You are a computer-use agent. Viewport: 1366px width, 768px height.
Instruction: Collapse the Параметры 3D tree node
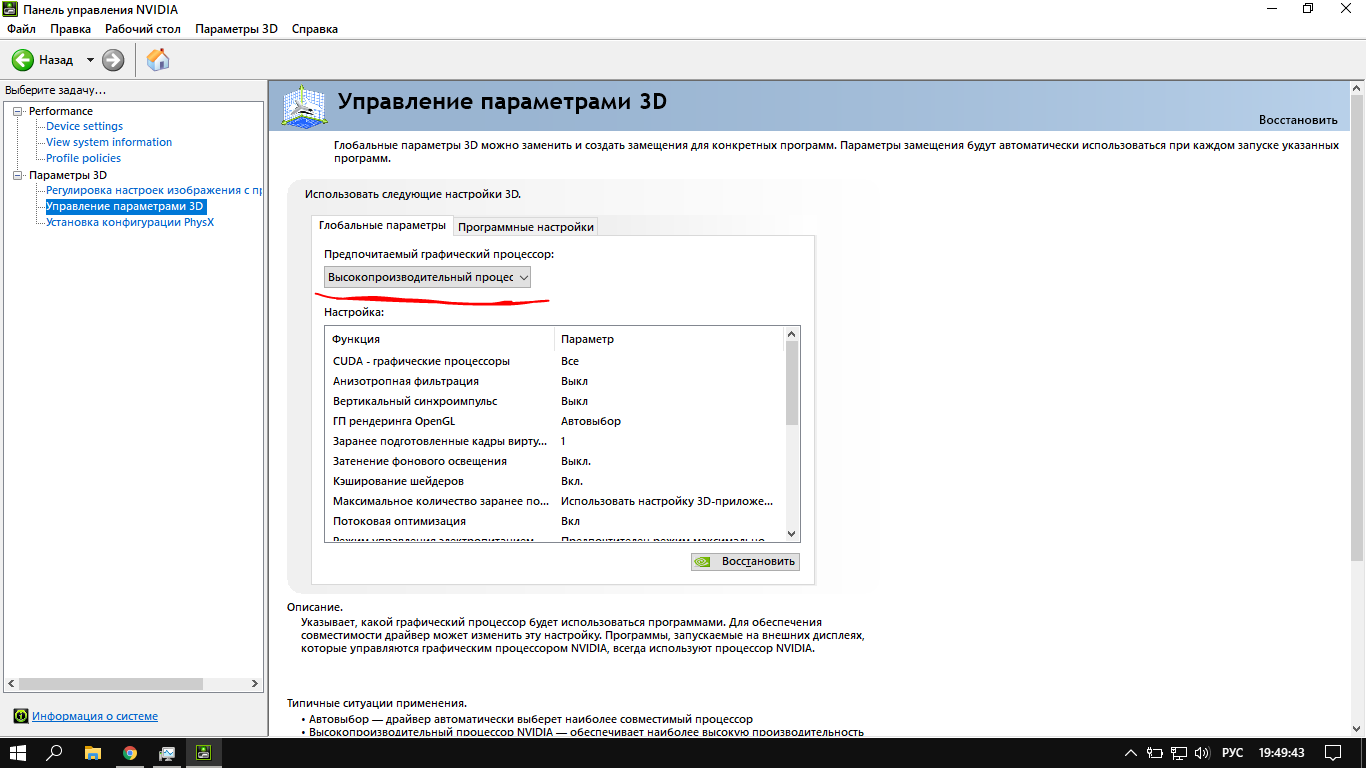coord(17,175)
